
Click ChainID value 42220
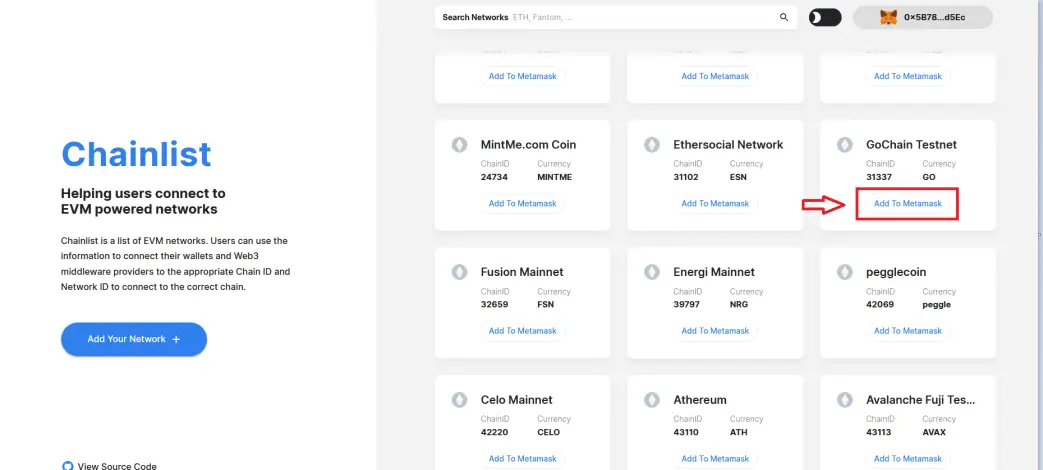(x=494, y=432)
